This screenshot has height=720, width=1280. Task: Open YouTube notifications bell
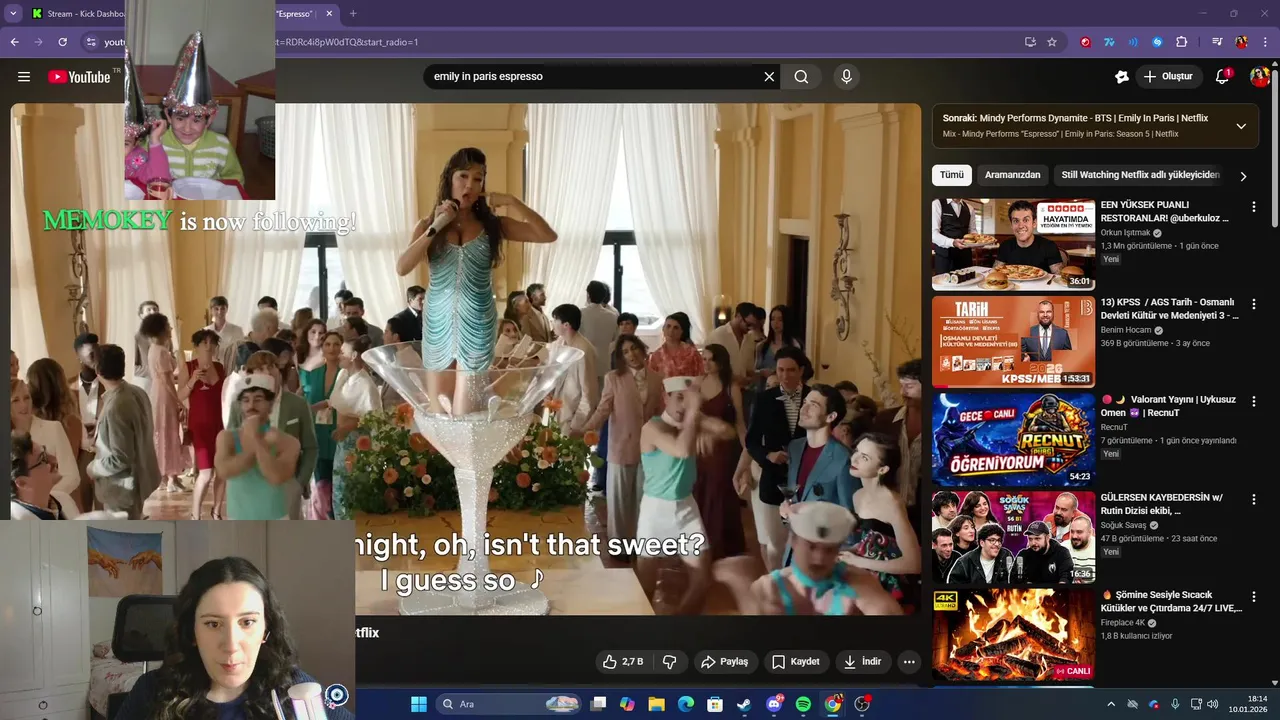[1222, 77]
